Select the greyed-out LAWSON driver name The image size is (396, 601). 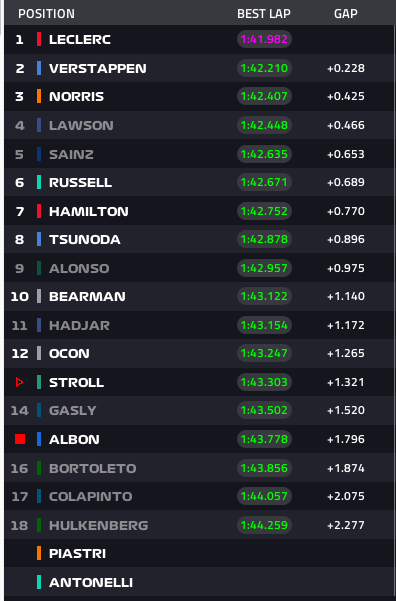(81, 125)
